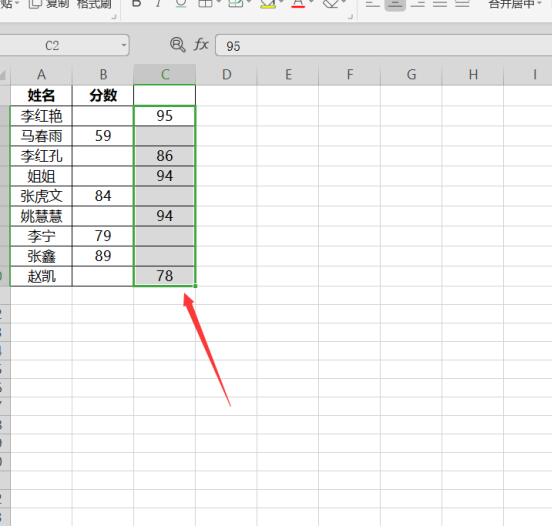This screenshot has height=528, width=552.
Task: Apply the yellow fill color
Action: point(268,3)
